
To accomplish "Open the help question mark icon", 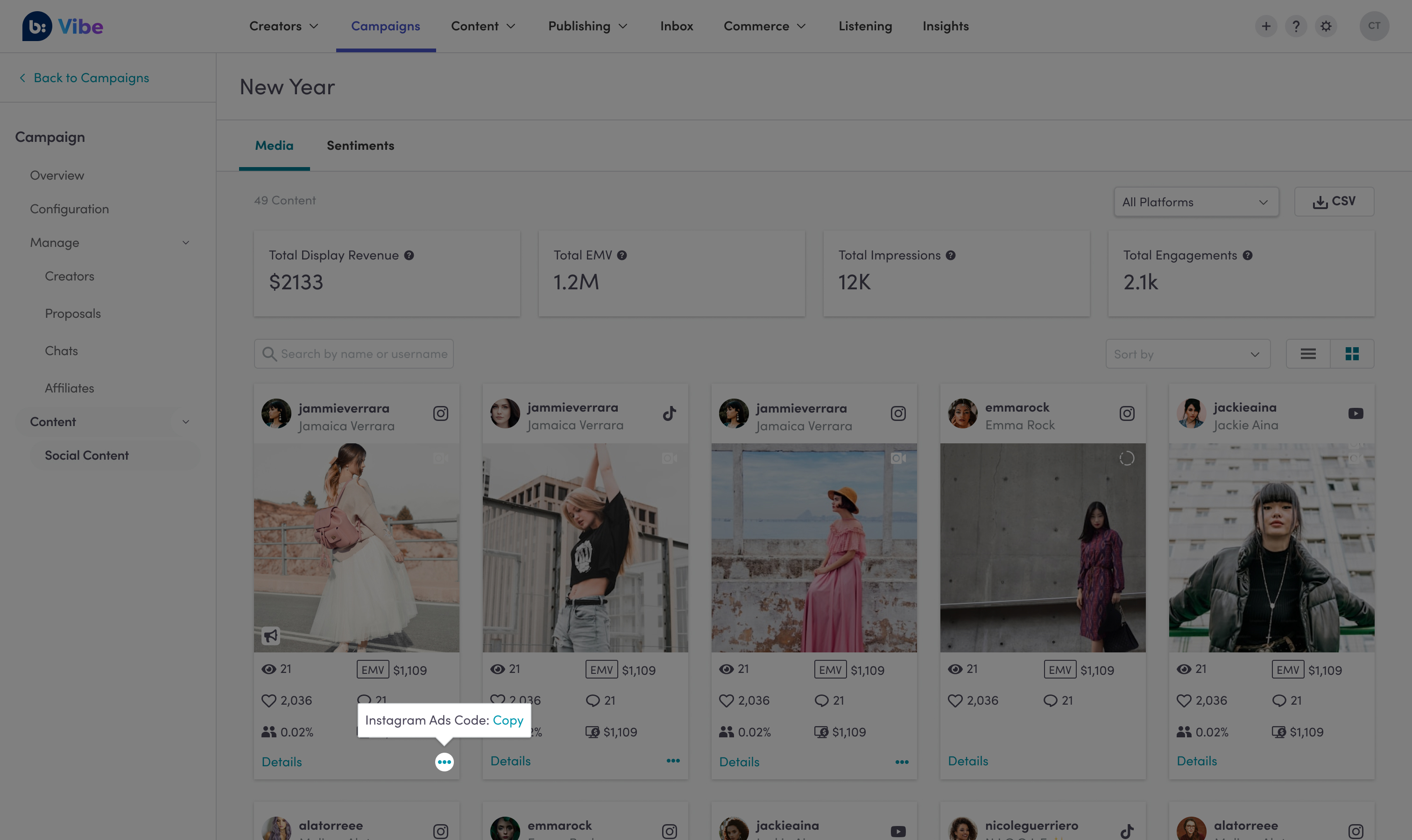I will [1296, 26].
